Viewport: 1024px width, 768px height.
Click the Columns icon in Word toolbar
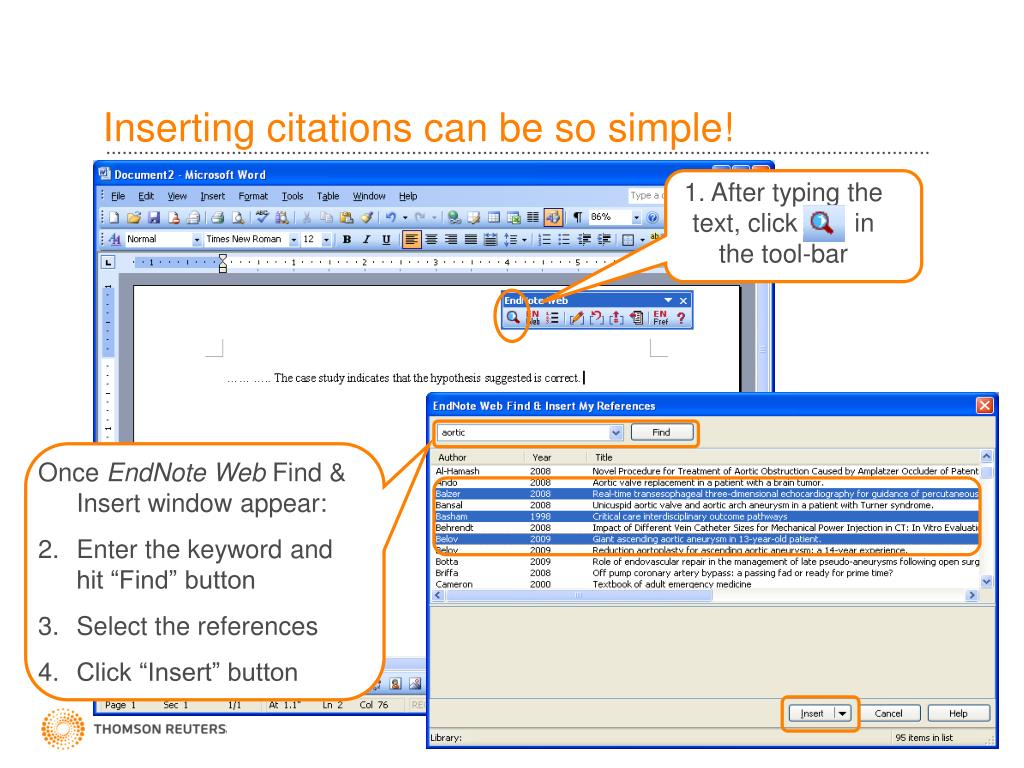(x=533, y=217)
